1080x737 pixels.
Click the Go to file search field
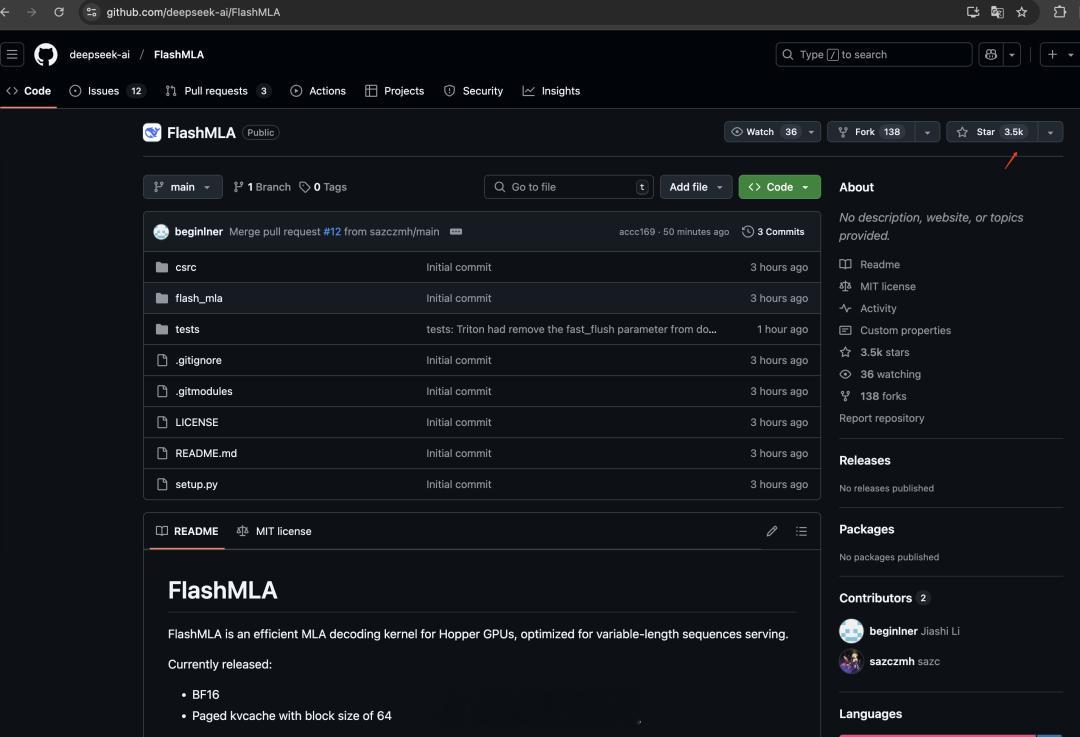[x=569, y=187]
